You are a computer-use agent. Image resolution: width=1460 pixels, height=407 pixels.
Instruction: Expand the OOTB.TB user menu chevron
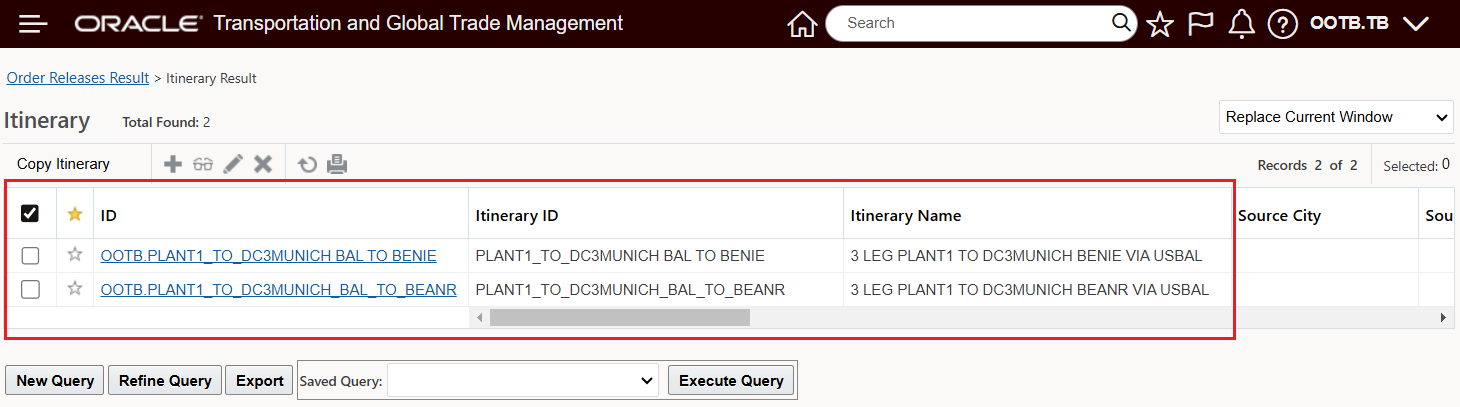coord(1416,24)
